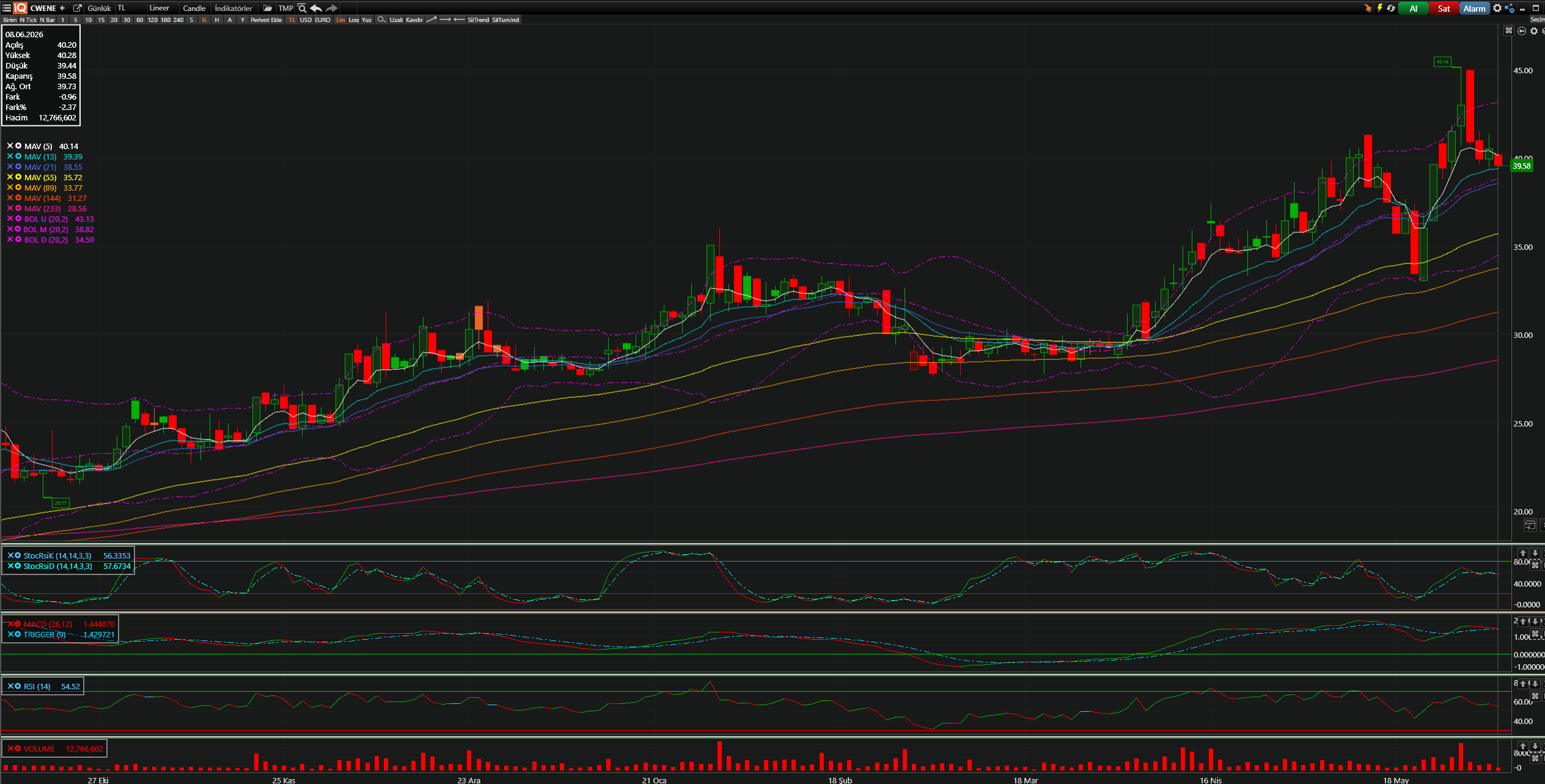Move the StocRSI panel down
Image resolution: width=1545 pixels, height=784 pixels.
(1535, 553)
